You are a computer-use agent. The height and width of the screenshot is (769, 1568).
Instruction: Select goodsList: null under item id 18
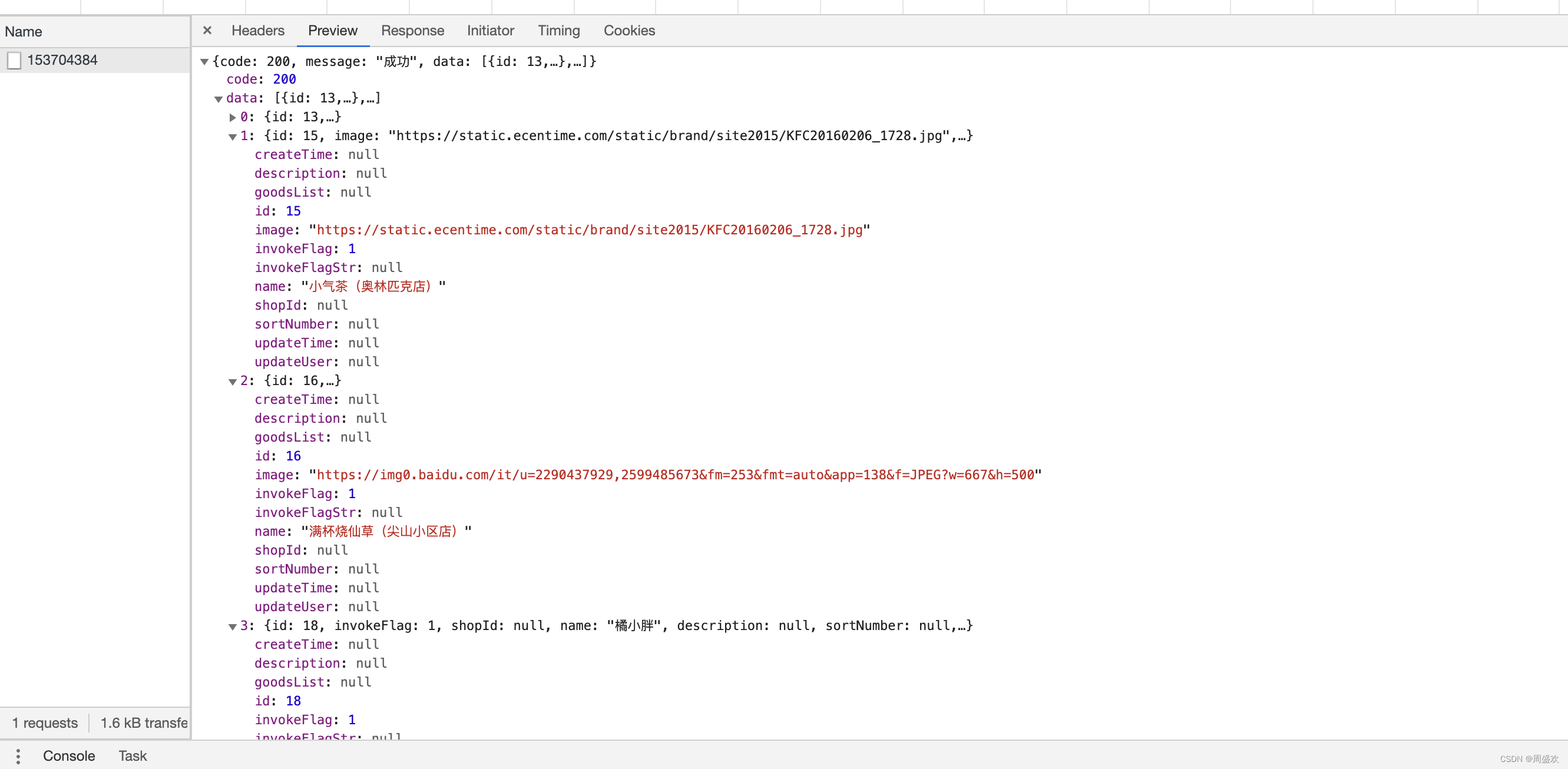(x=313, y=682)
